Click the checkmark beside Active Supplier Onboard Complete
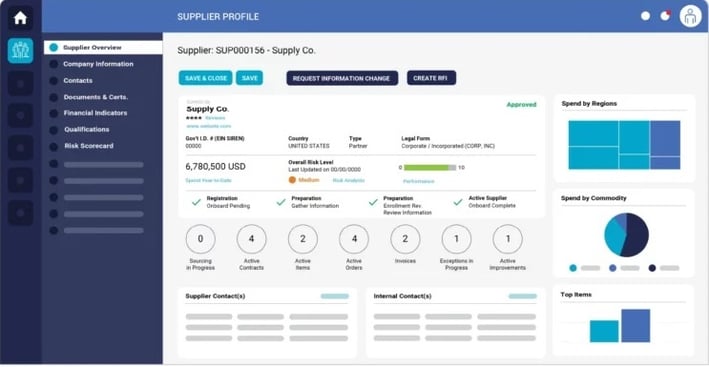This screenshot has height=367, width=709. 458,202
